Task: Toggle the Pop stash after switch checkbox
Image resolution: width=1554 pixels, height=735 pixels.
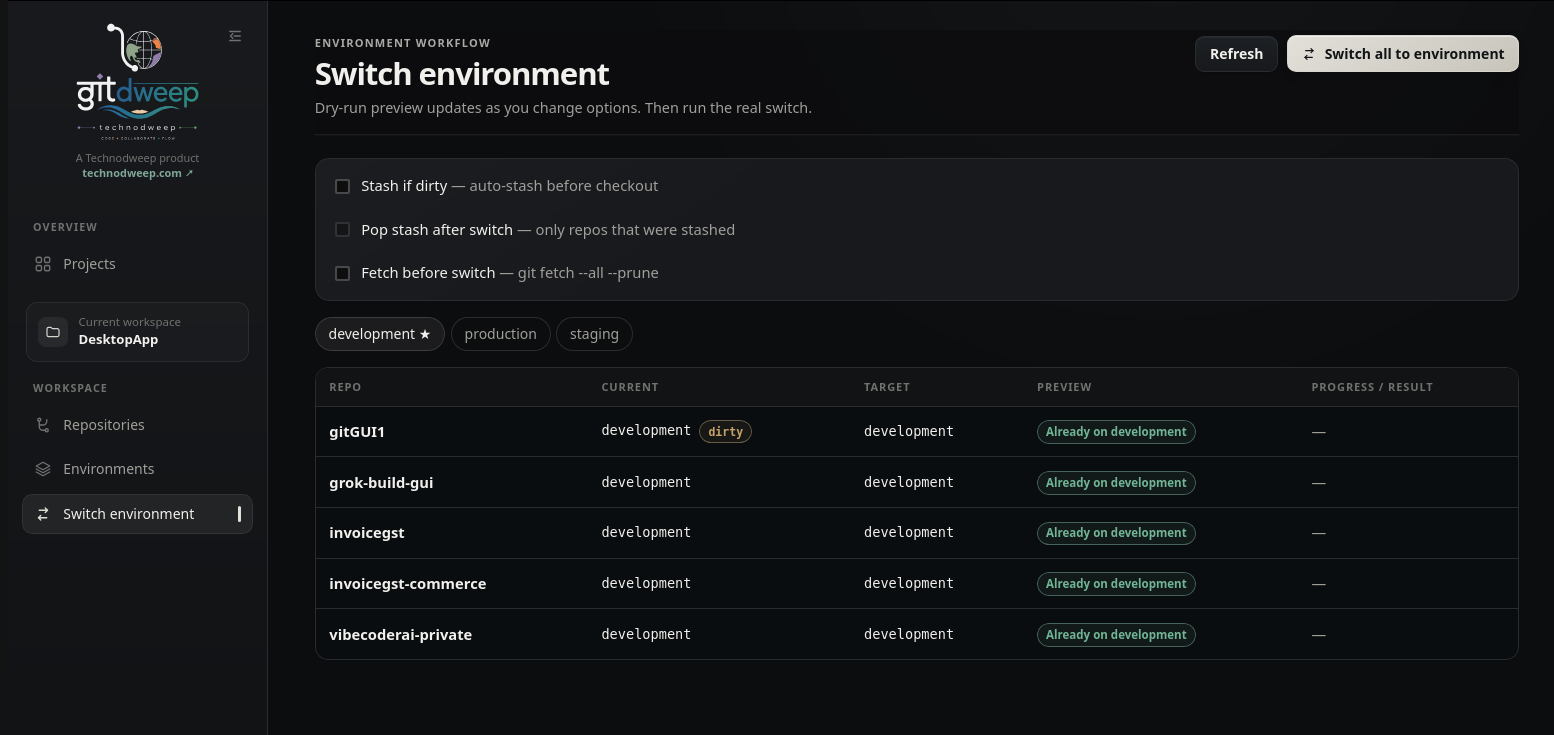Action: click(342, 230)
